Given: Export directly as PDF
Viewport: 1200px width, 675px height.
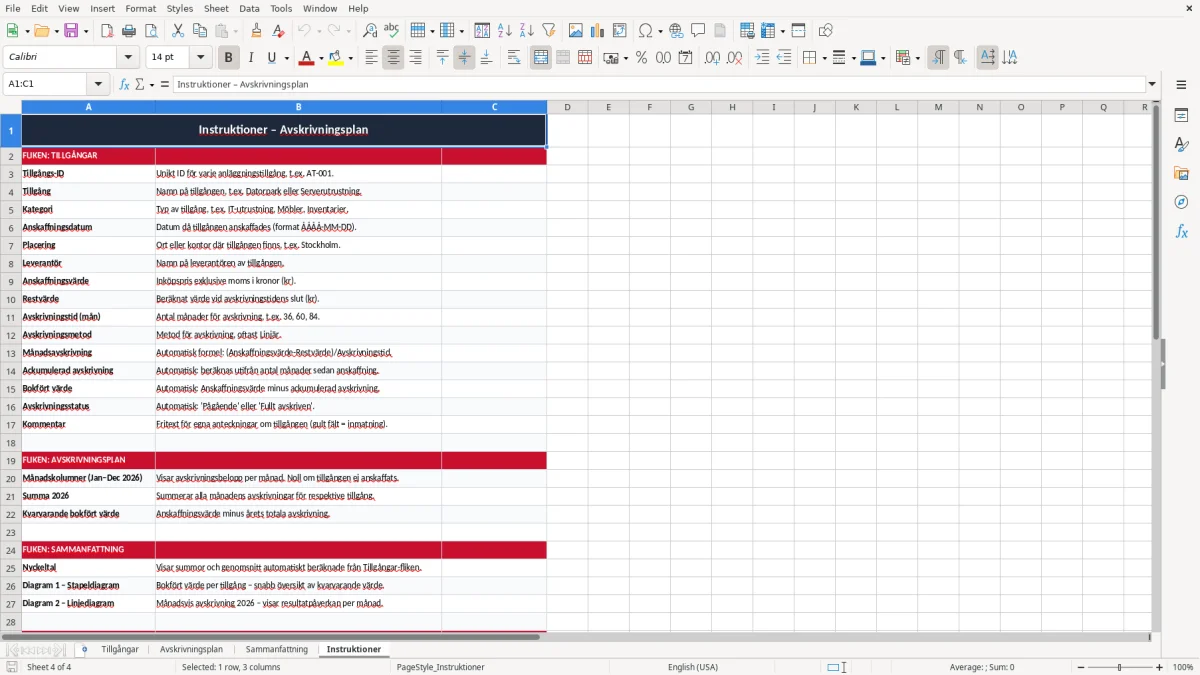Looking at the screenshot, I should click(107, 31).
